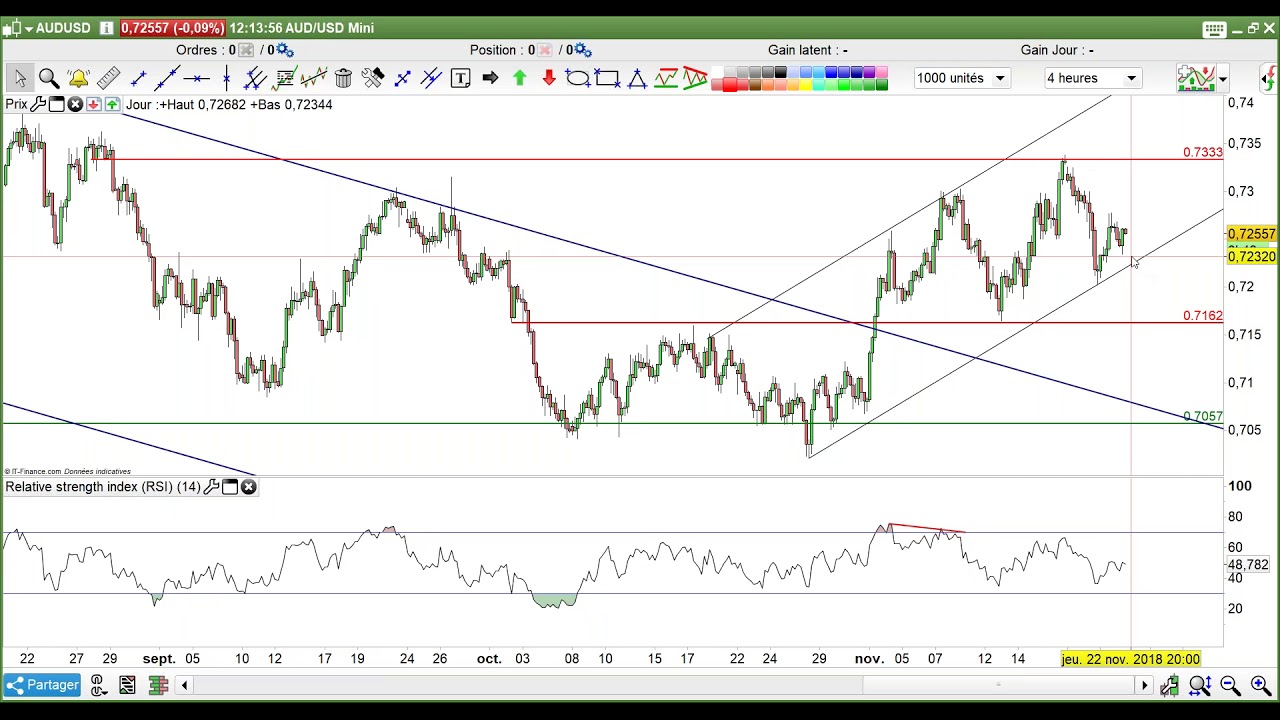
Task: Click the horizontal zoom fit icon
Action: (x=1200, y=685)
